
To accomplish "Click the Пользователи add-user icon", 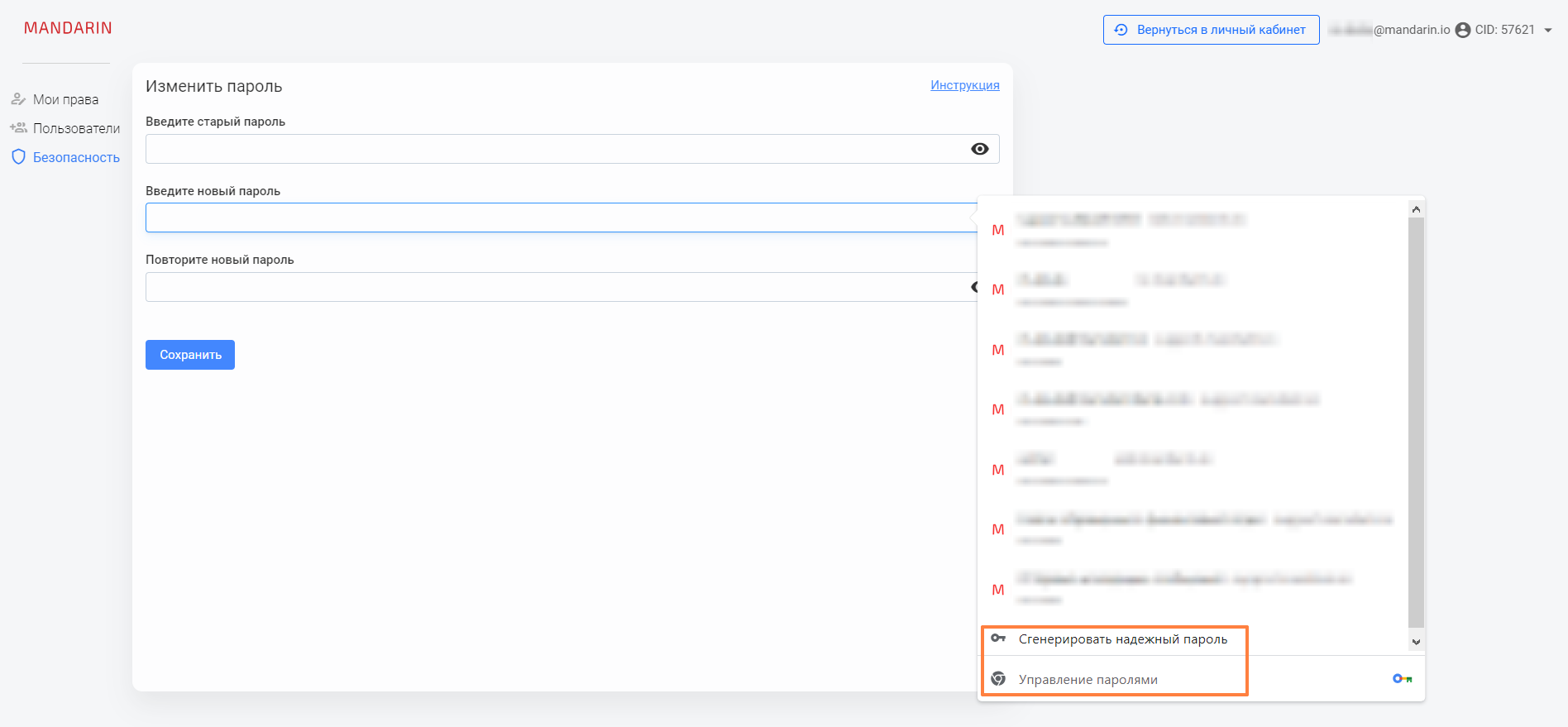I will [x=18, y=128].
